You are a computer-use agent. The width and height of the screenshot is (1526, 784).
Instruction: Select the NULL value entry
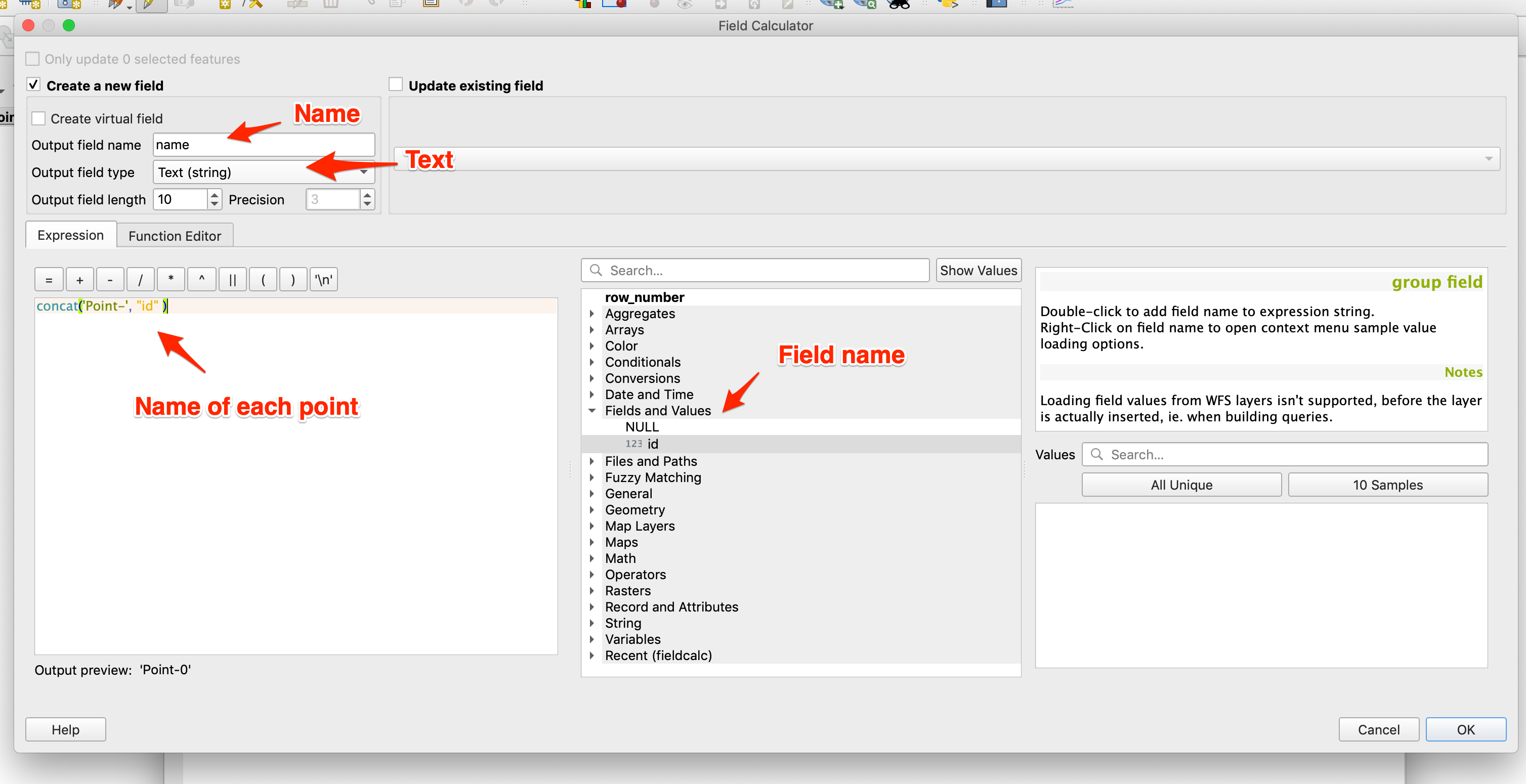click(x=642, y=427)
